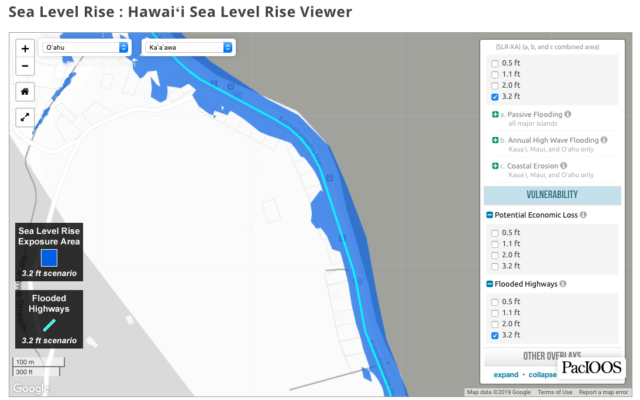This screenshot has height=400, width=640.
Task: Click the expand link
Action: (506, 375)
